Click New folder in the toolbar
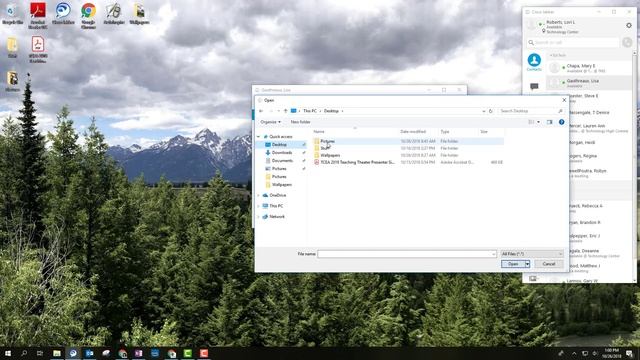Image resolution: width=640 pixels, height=360 pixels. (300, 122)
